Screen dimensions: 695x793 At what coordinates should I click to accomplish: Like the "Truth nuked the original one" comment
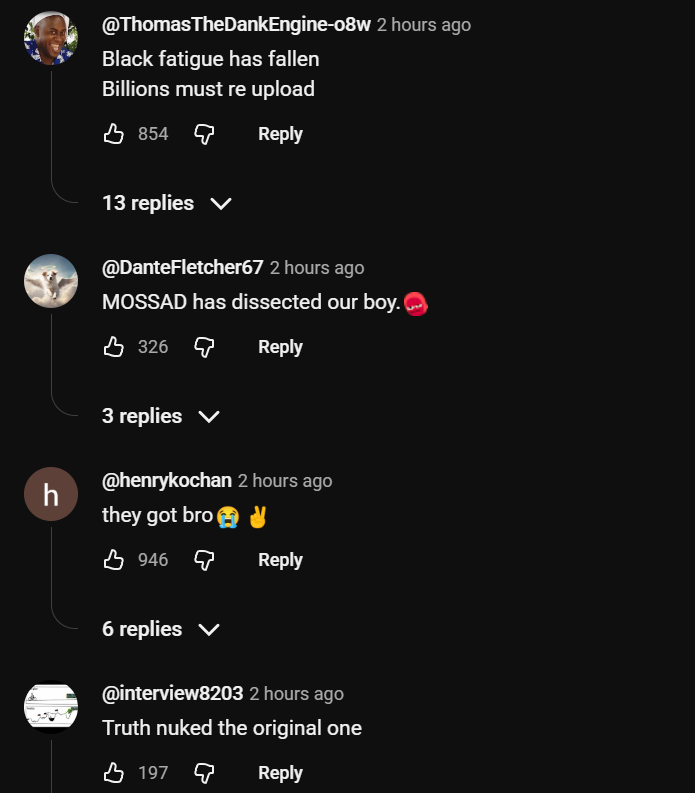coord(114,773)
